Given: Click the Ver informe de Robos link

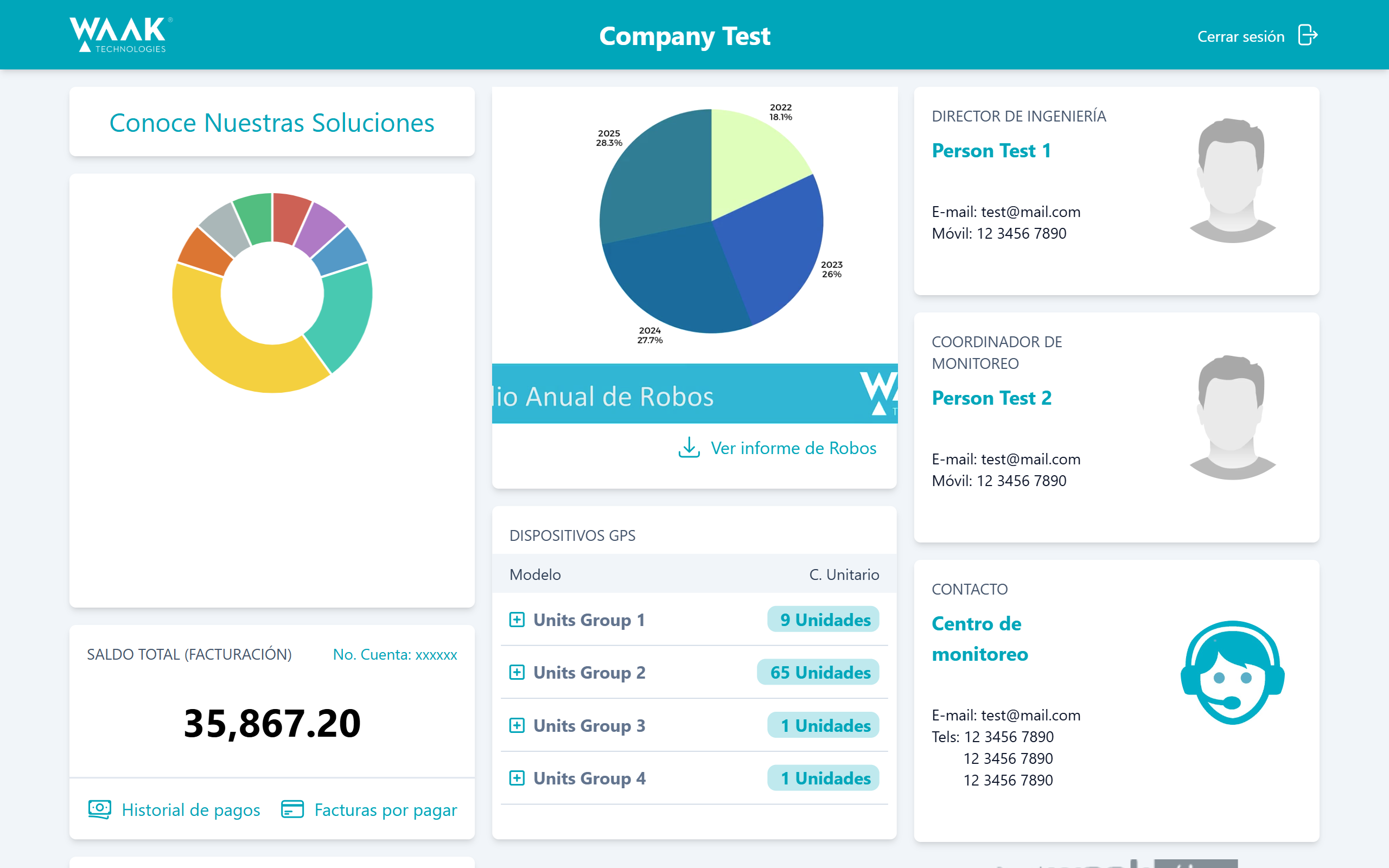Looking at the screenshot, I should tap(793, 448).
